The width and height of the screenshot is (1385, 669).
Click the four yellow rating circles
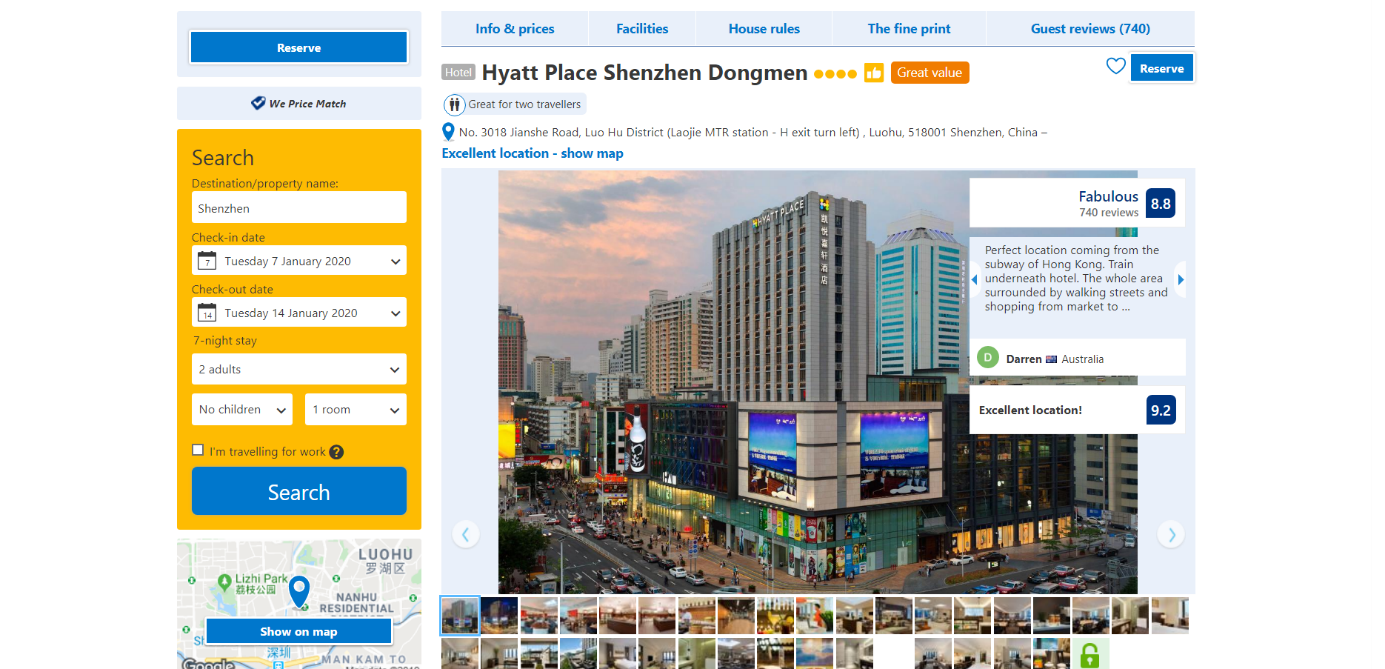tap(835, 74)
